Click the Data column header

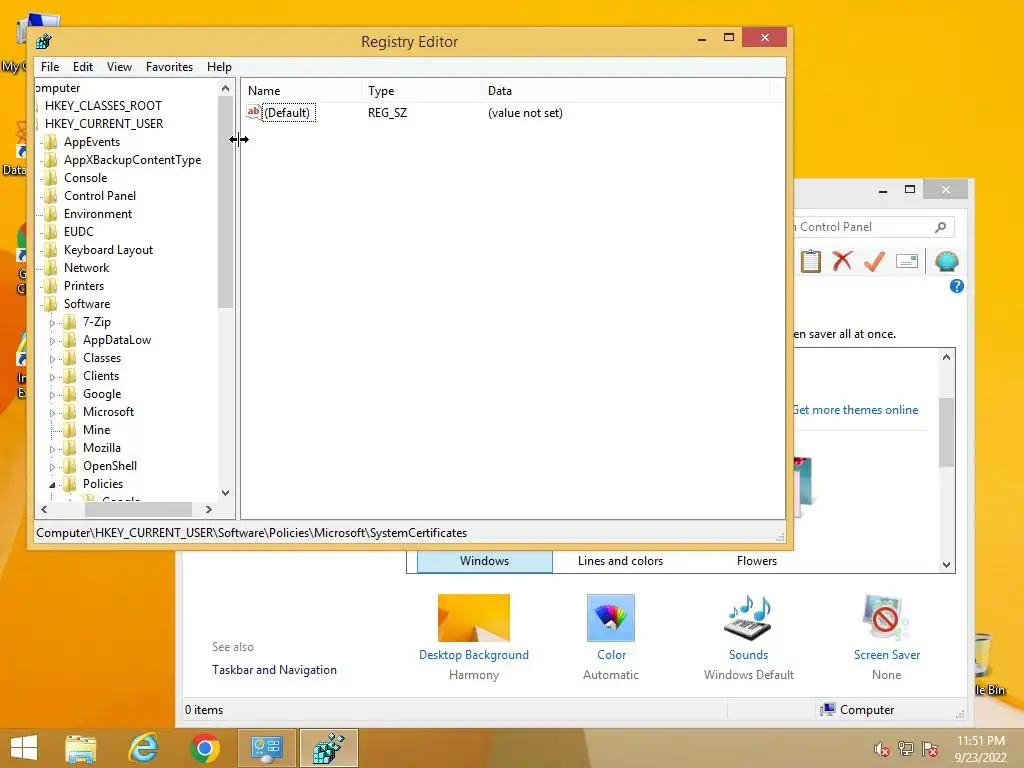tap(626, 91)
